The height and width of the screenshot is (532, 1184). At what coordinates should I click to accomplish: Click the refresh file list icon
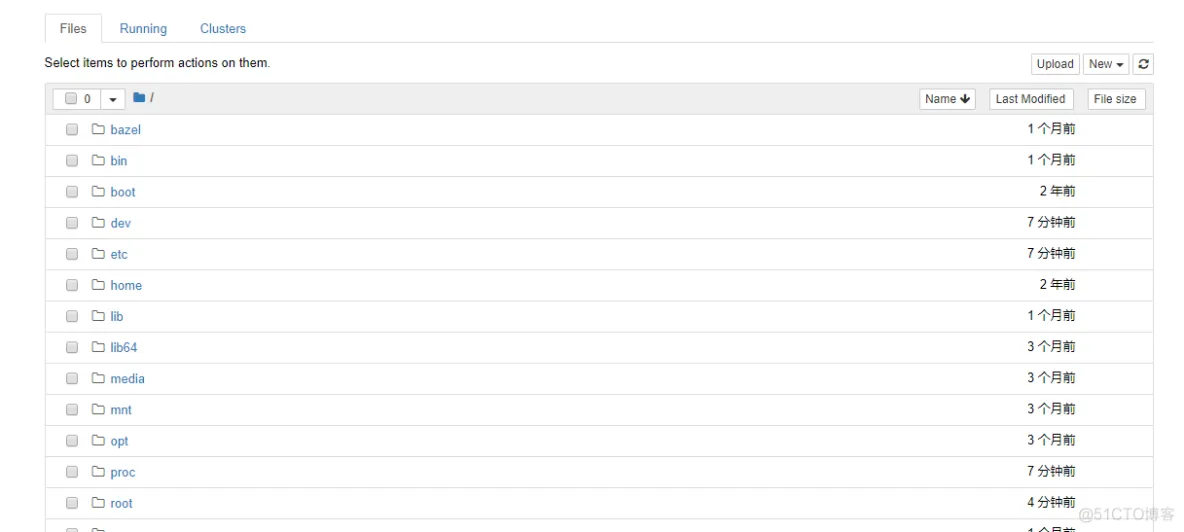1143,64
